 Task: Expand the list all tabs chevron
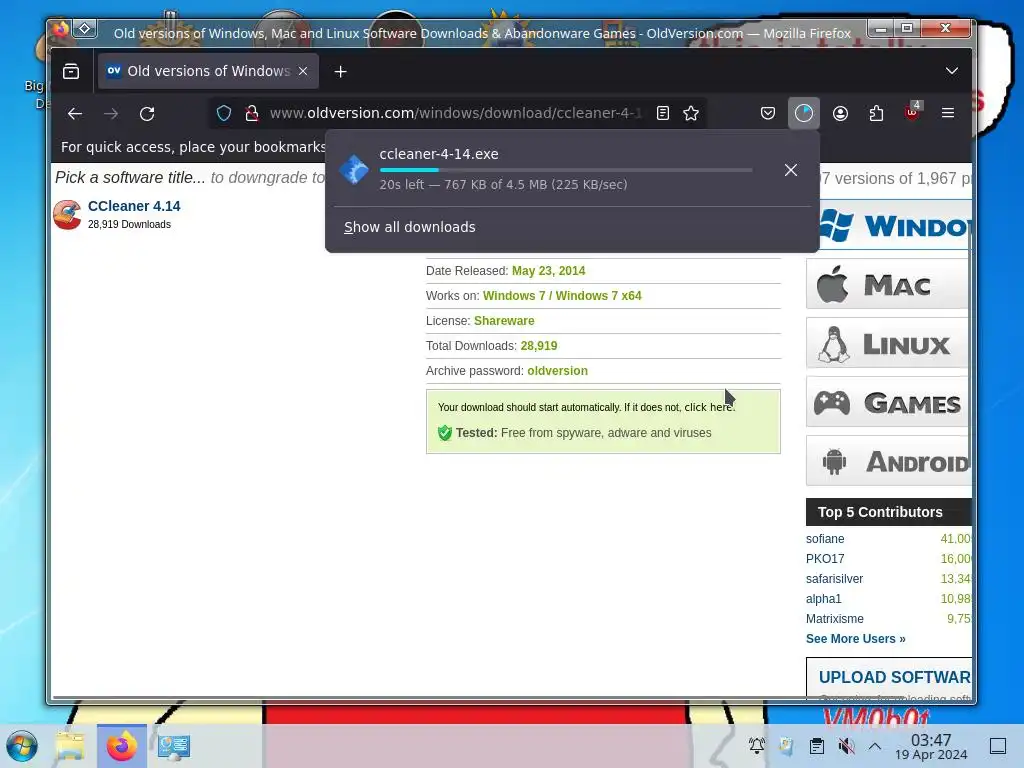point(952,71)
